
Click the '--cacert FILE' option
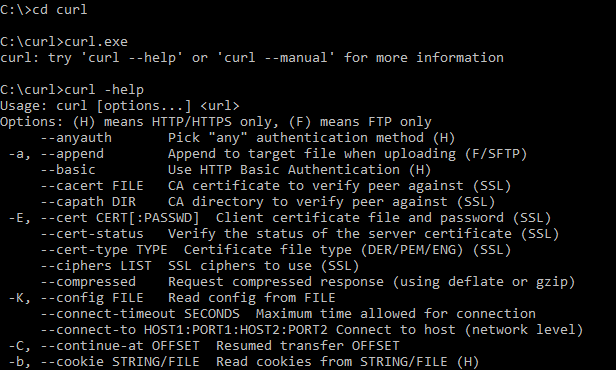pyautogui.click(x=92, y=186)
